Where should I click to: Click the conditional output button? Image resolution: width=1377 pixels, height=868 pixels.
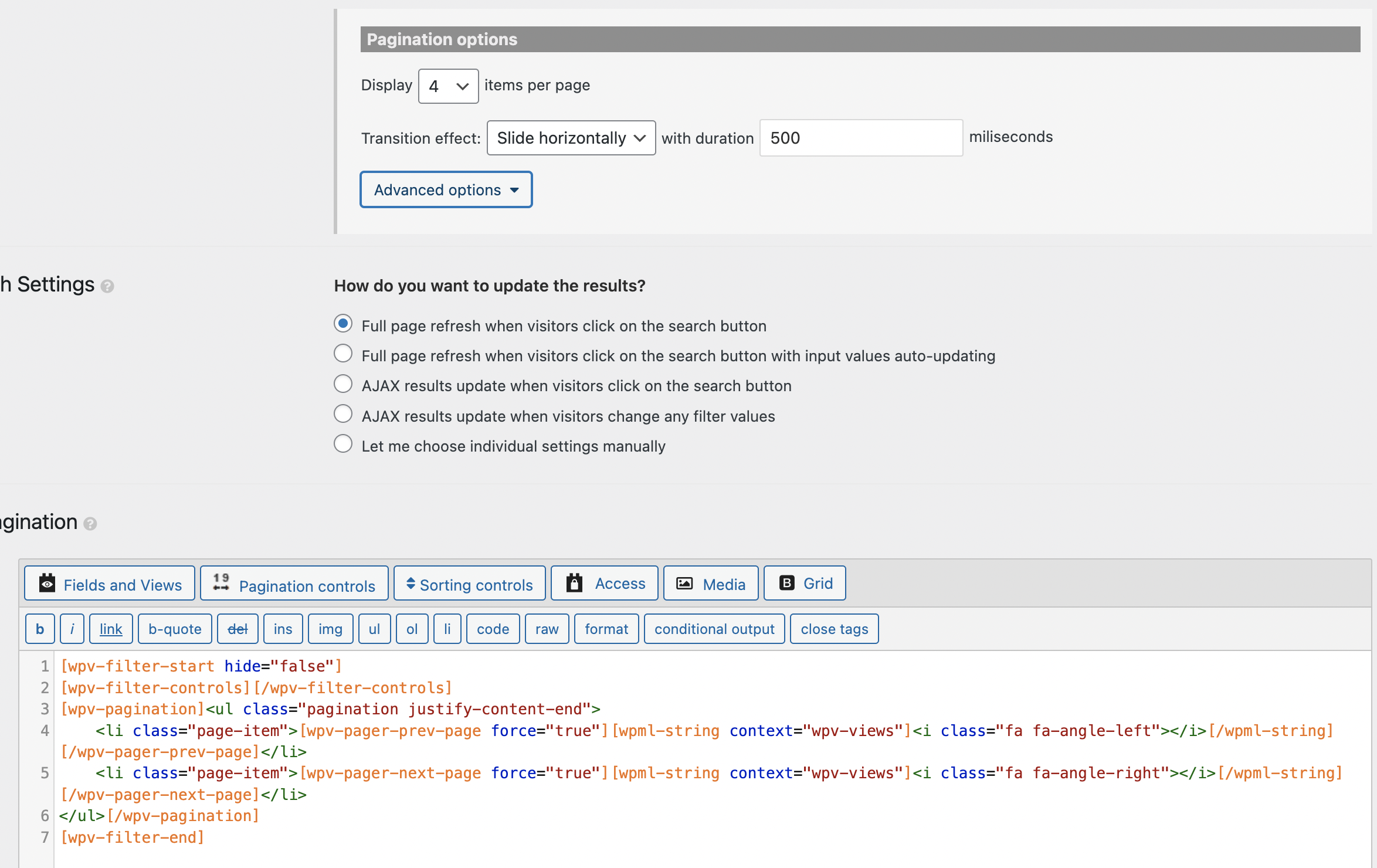click(x=714, y=629)
